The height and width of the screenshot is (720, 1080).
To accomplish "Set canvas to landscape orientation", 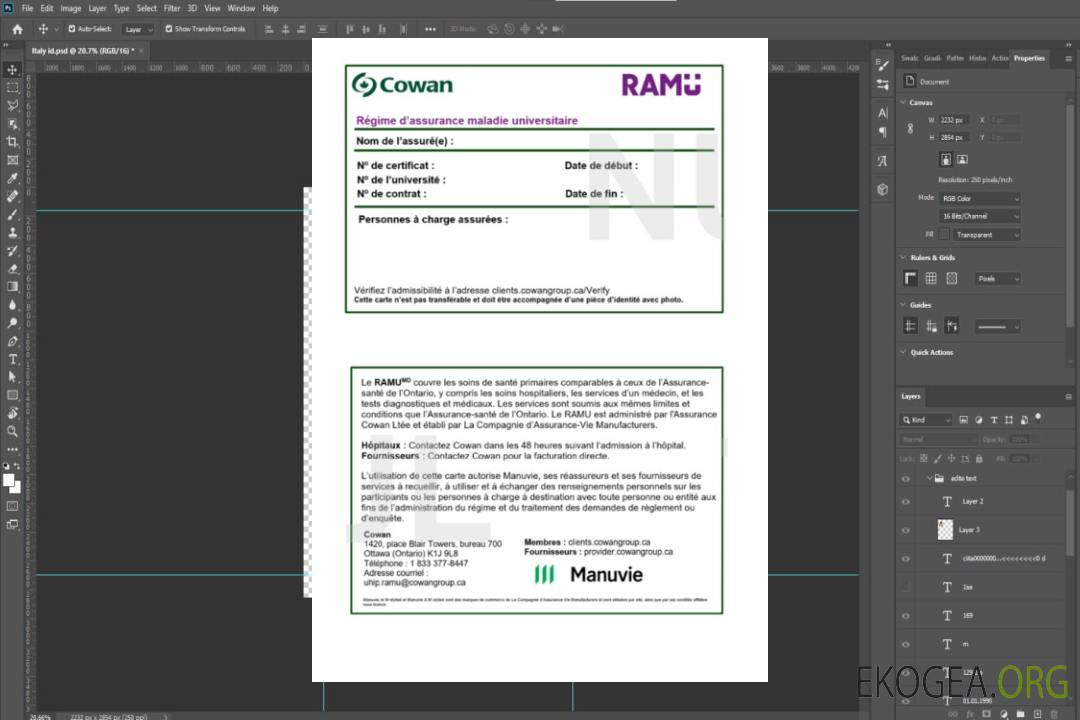I will point(962,159).
